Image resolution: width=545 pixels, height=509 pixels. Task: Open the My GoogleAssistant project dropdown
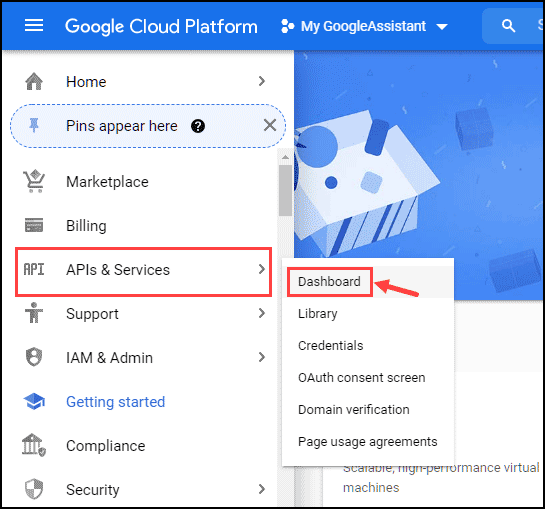tap(364, 26)
